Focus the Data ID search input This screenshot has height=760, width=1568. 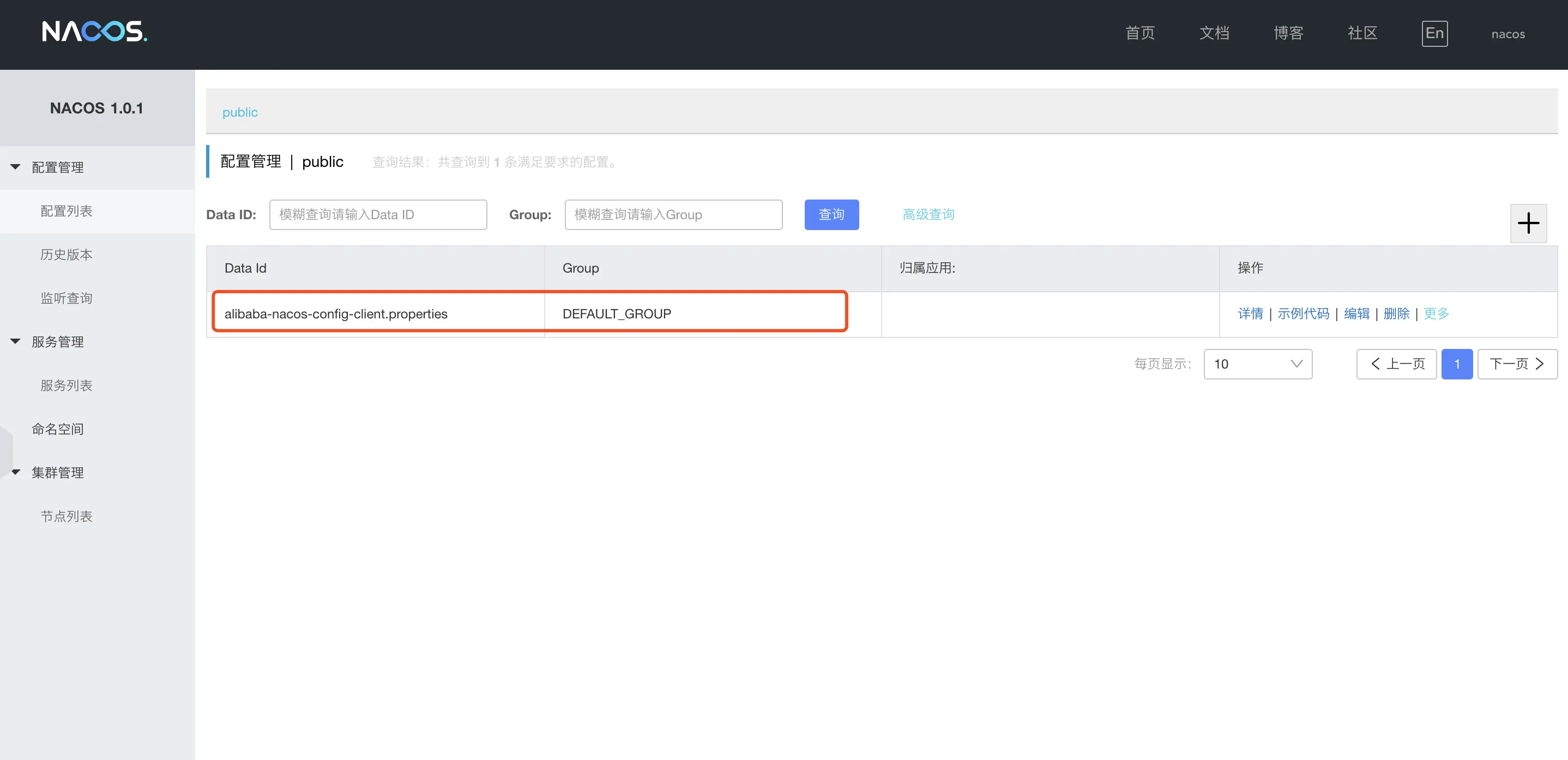pyautogui.click(x=377, y=215)
